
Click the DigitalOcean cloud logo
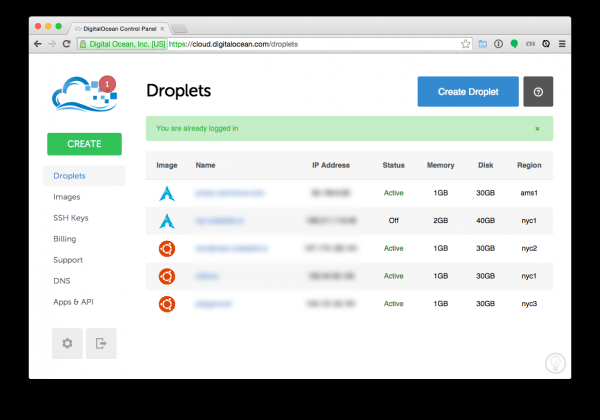point(80,94)
